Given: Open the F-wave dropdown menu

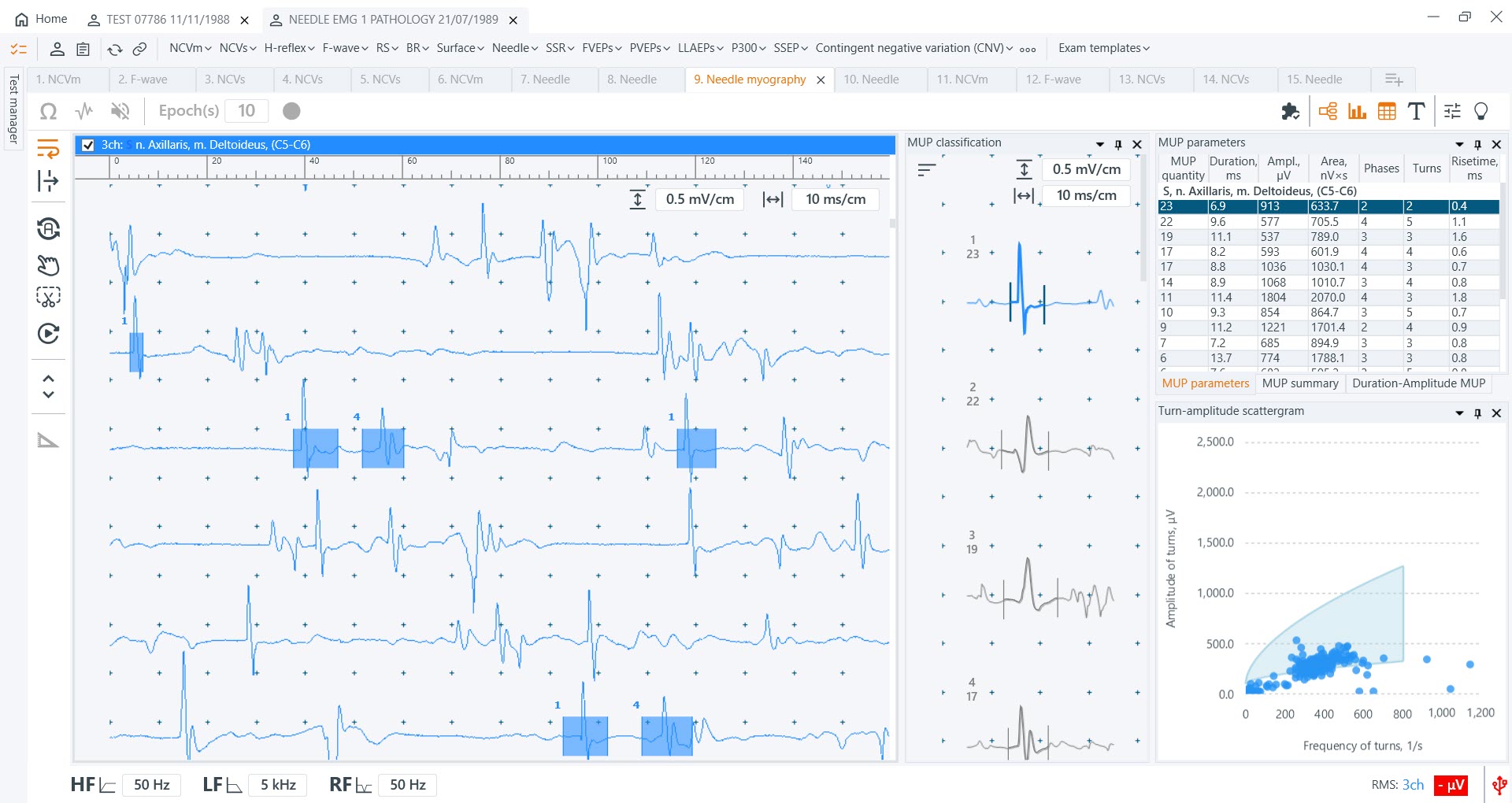Looking at the screenshot, I should [345, 48].
